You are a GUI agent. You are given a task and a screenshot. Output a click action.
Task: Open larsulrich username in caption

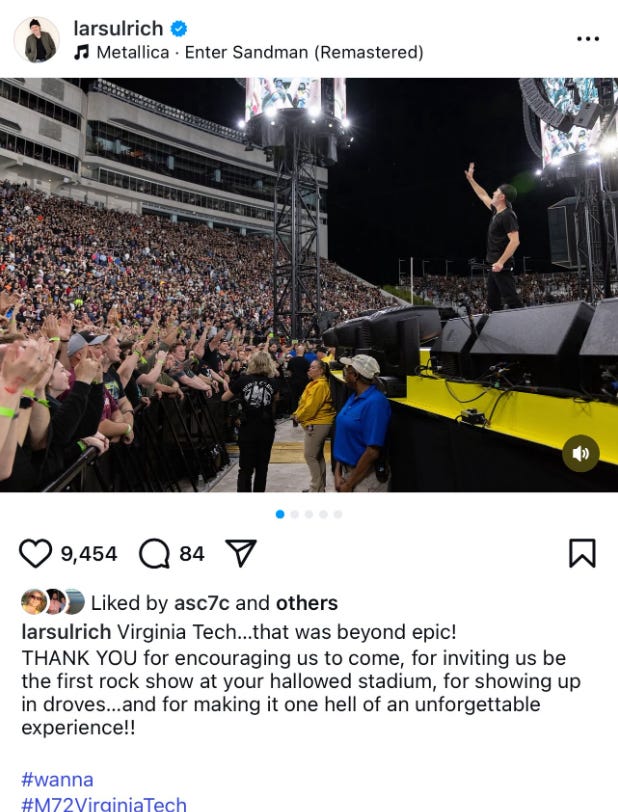click(x=66, y=632)
